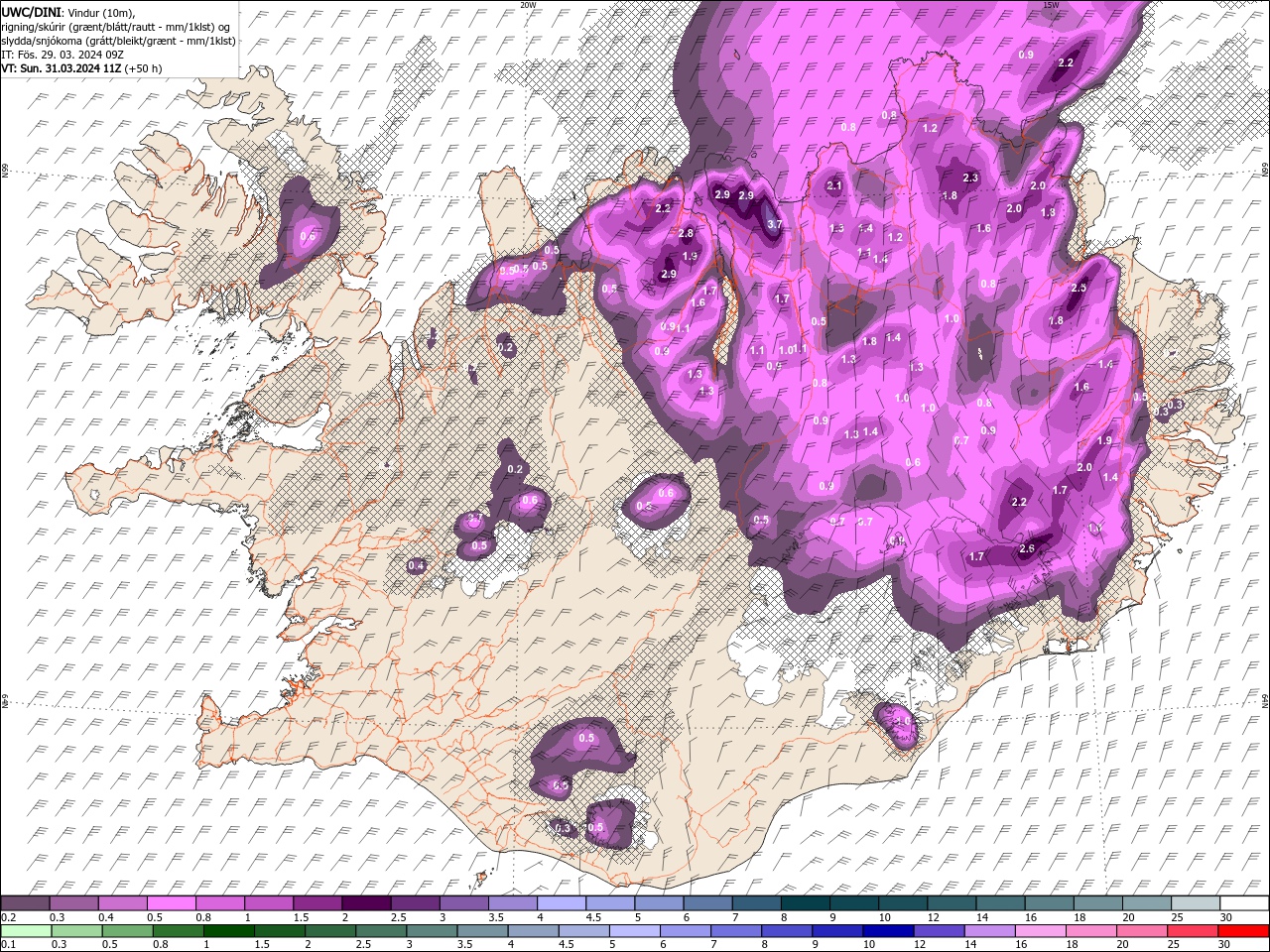Click the 'slydda/snjókoma' legend description line
The image size is (1270, 952).
(x=116, y=41)
